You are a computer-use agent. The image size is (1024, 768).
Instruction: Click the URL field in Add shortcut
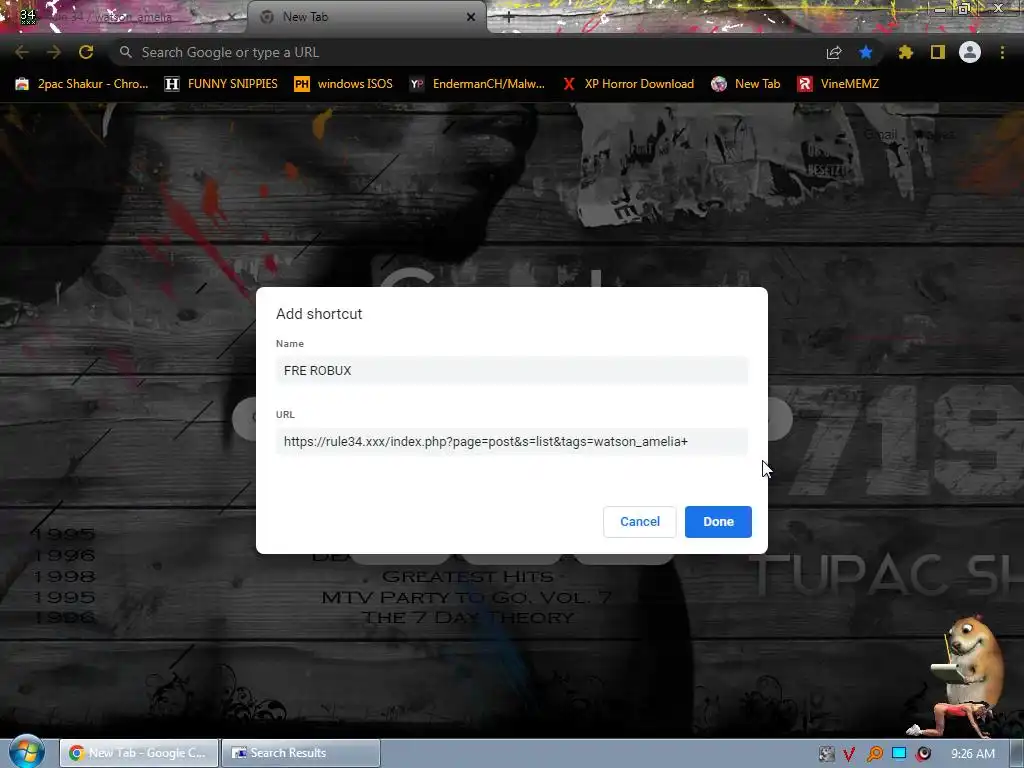point(511,441)
